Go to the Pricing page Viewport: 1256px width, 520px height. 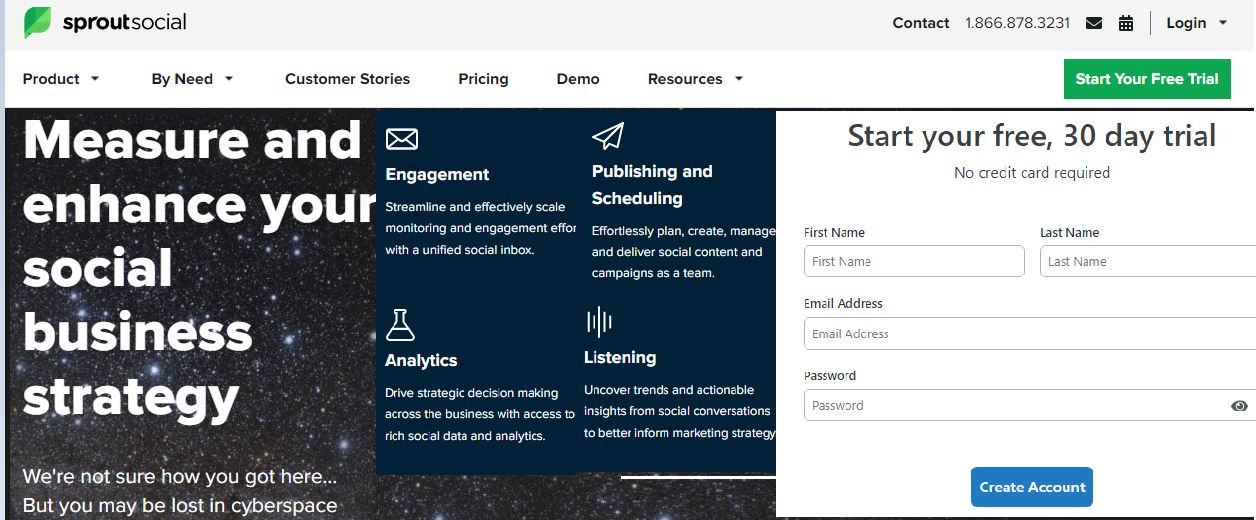tap(483, 79)
